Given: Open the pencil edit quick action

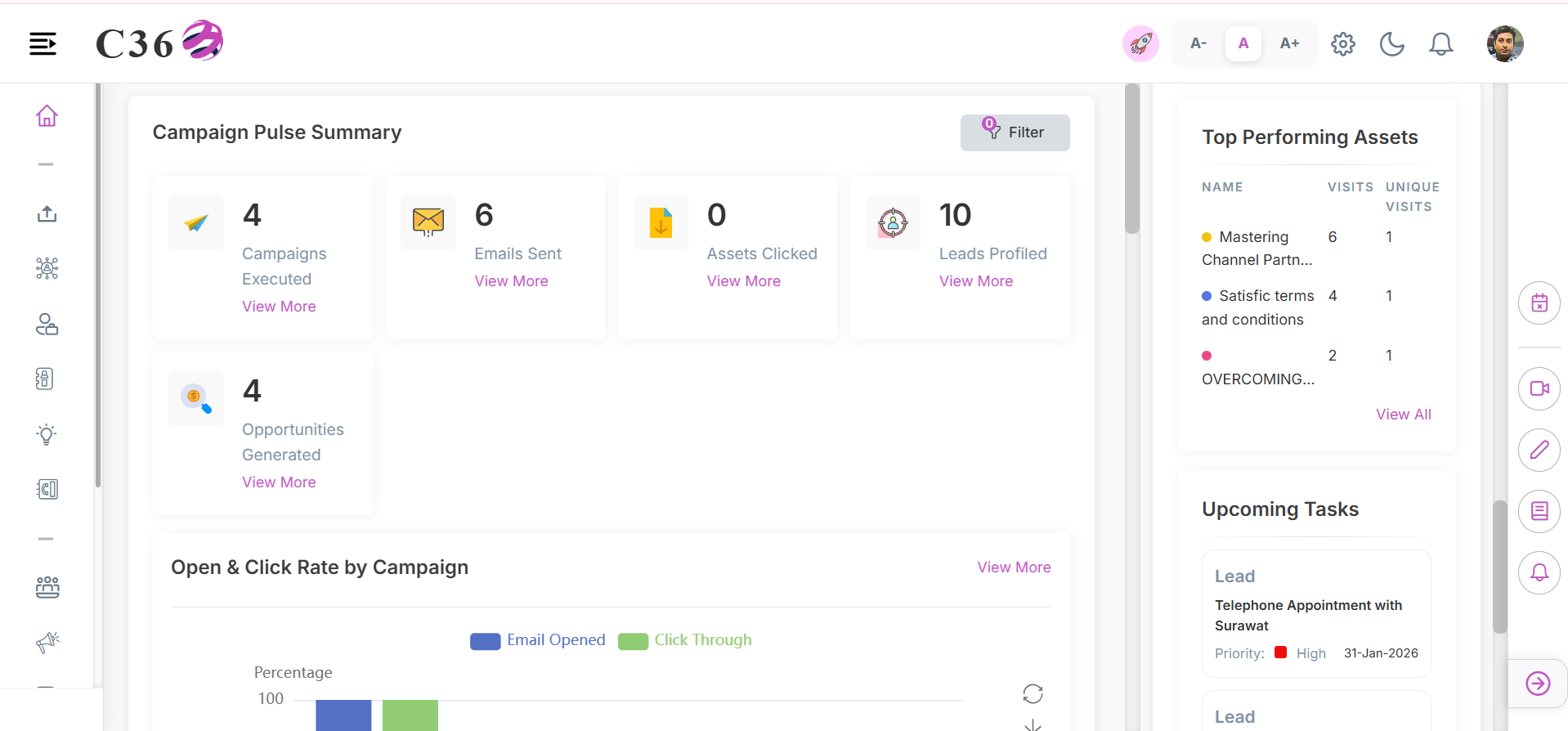Looking at the screenshot, I should click(x=1539, y=450).
